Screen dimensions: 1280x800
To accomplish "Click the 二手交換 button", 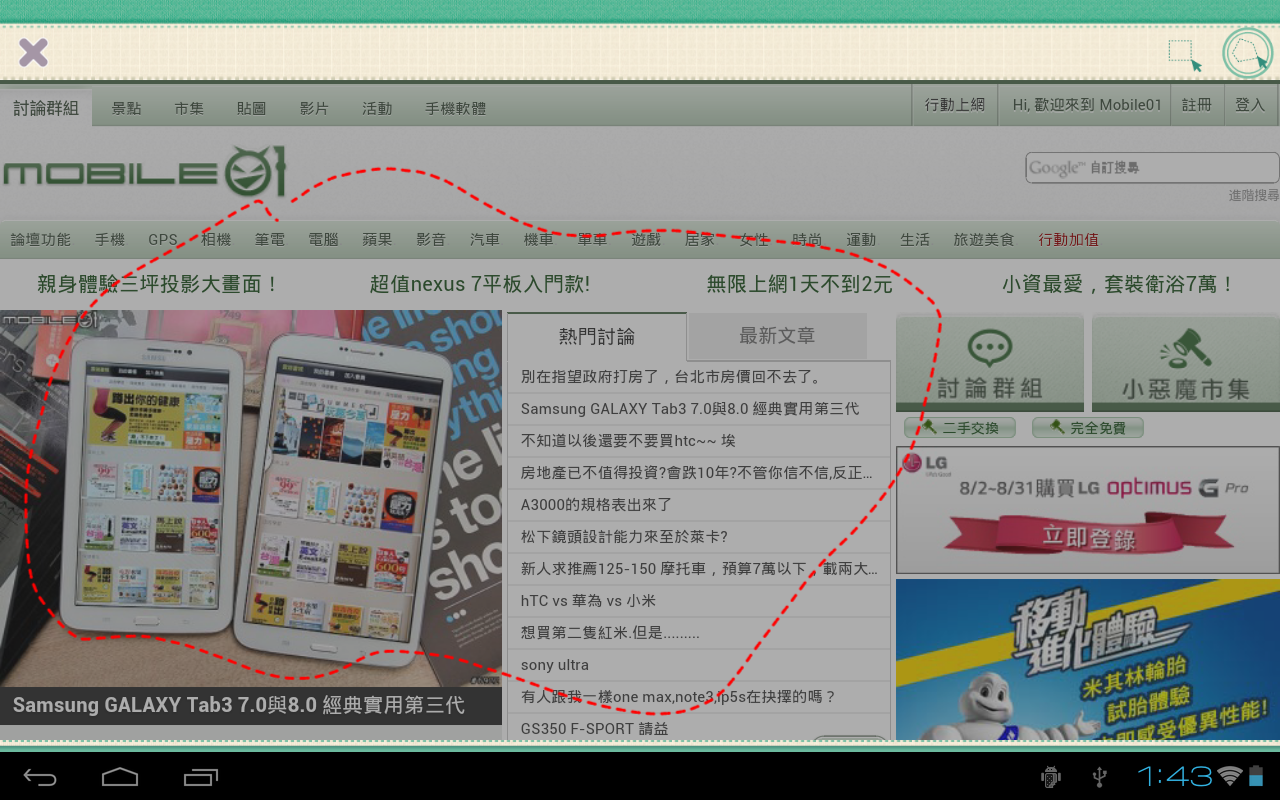I will coord(959,428).
